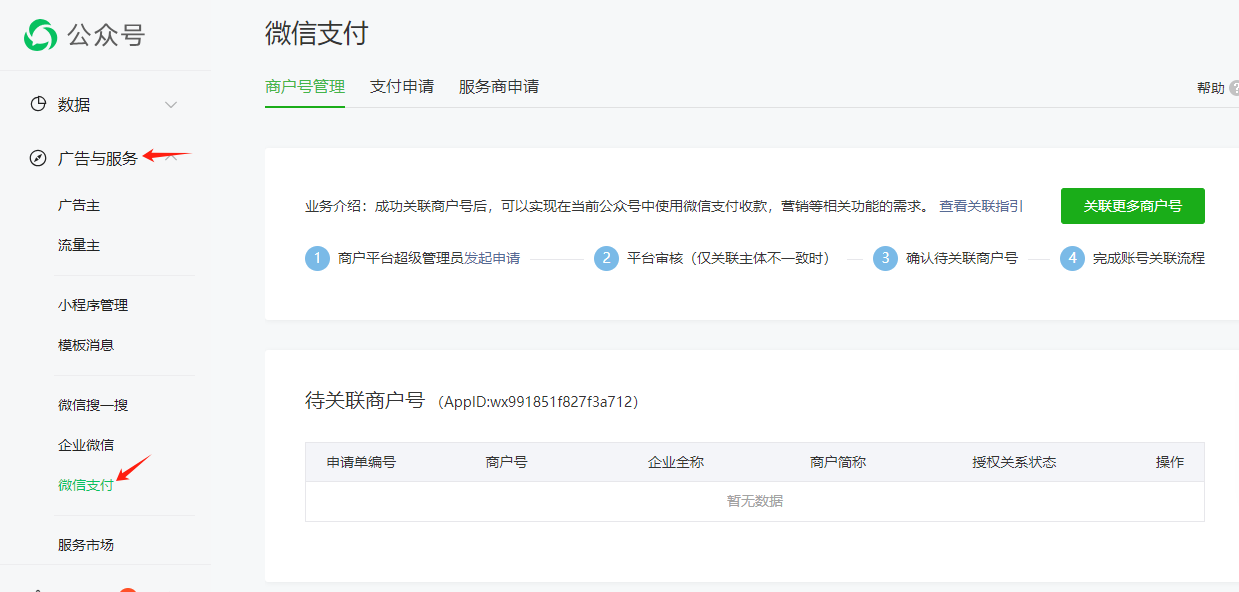This screenshot has height=592, width=1239.
Task: Open the 查看关联指引 link
Action: pyautogui.click(x=981, y=206)
